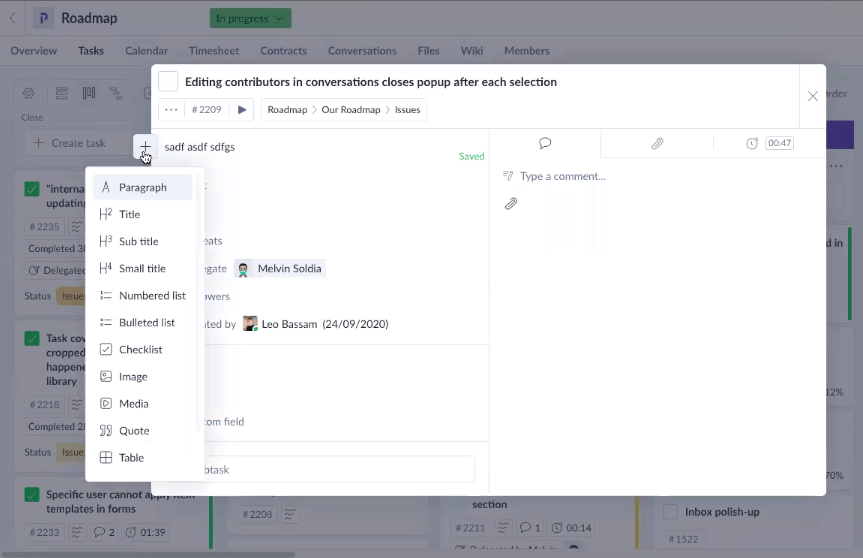Insert a Numbered list block
This screenshot has width=863, height=558.
(x=143, y=296)
